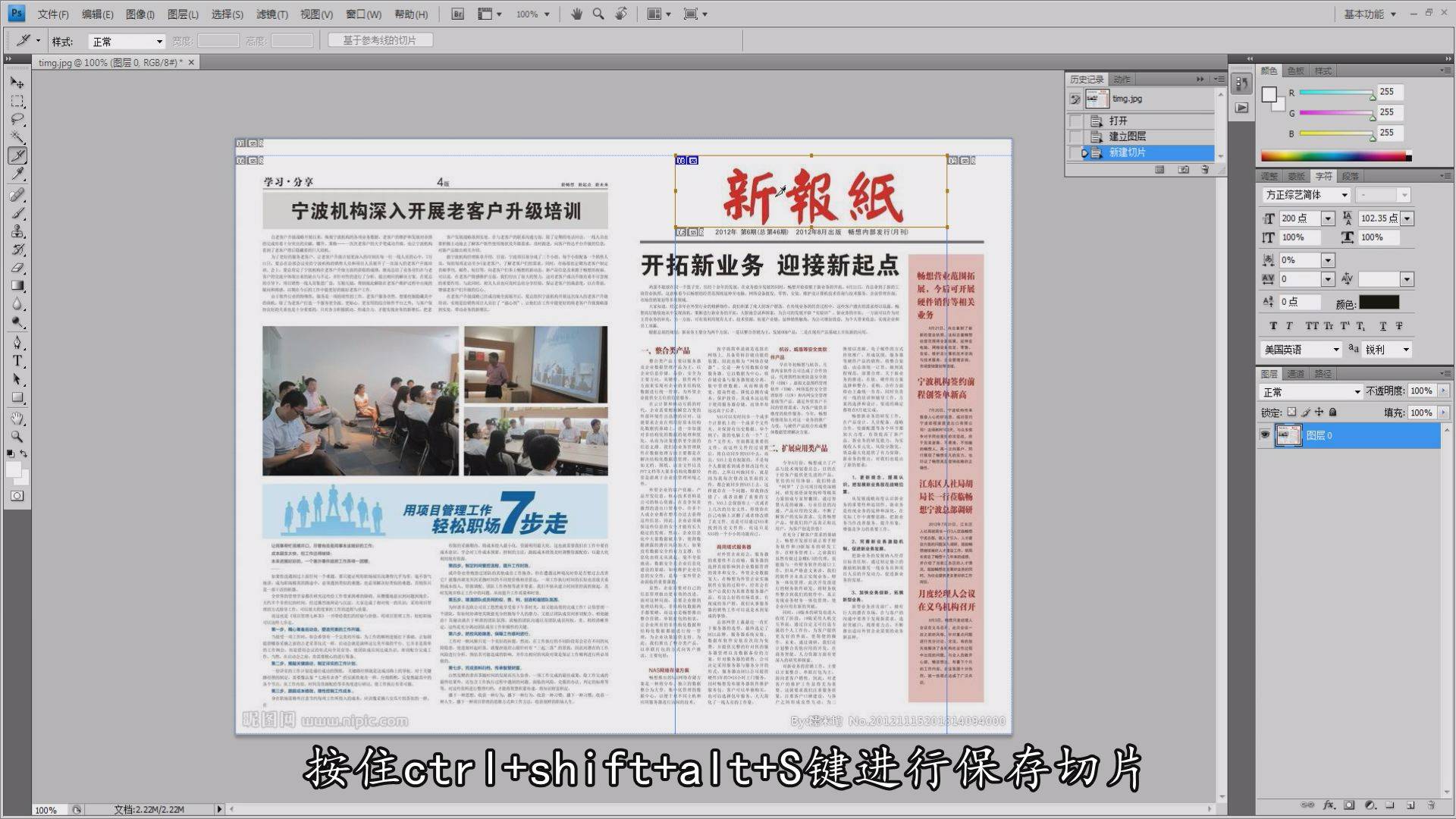Delete layer with trash icon
Image resolution: width=1456 pixels, height=819 pixels.
(x=1431, y=805)
